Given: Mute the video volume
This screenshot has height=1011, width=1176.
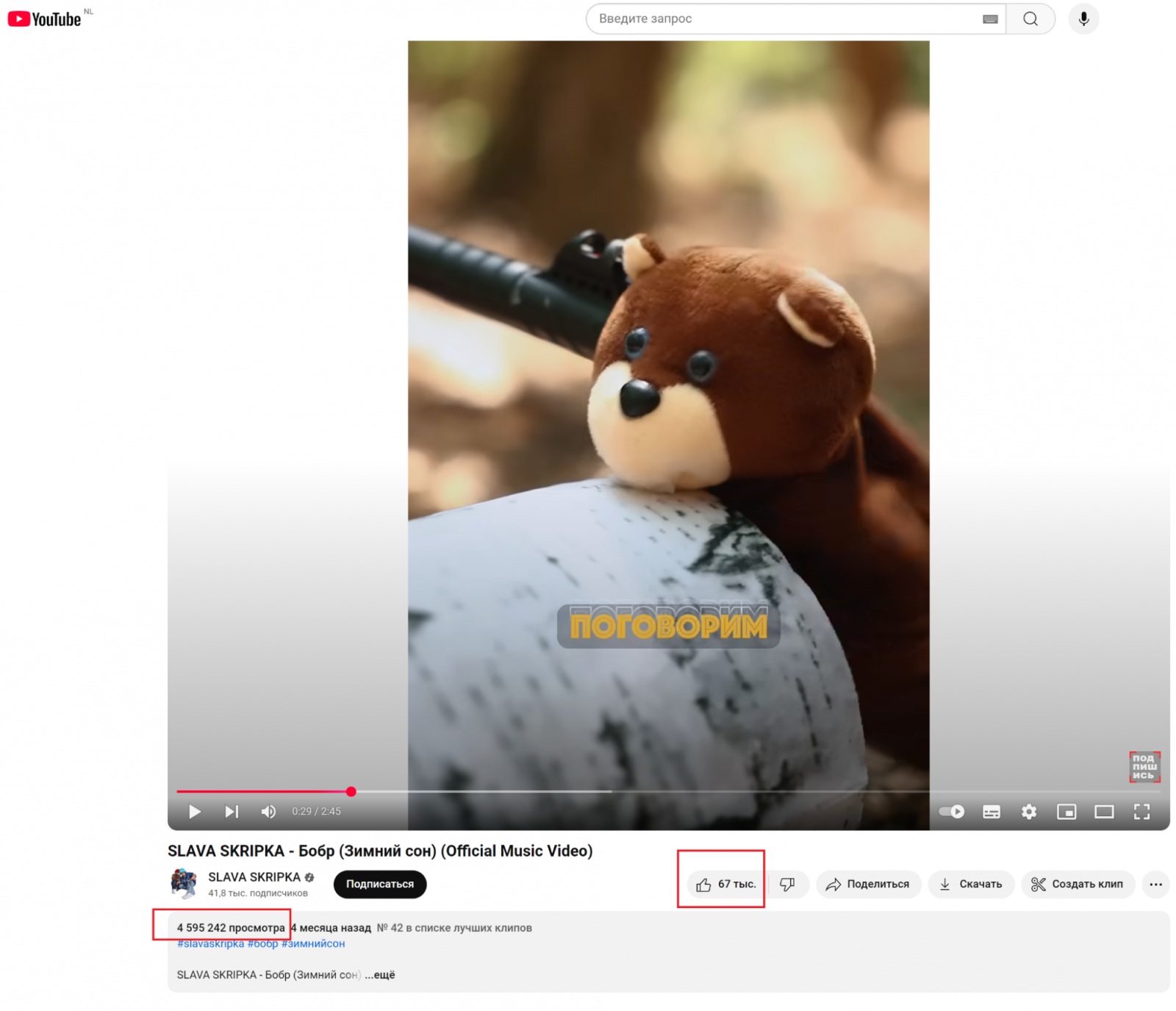Looking at the screenshot, I should (x=268, y=811).
